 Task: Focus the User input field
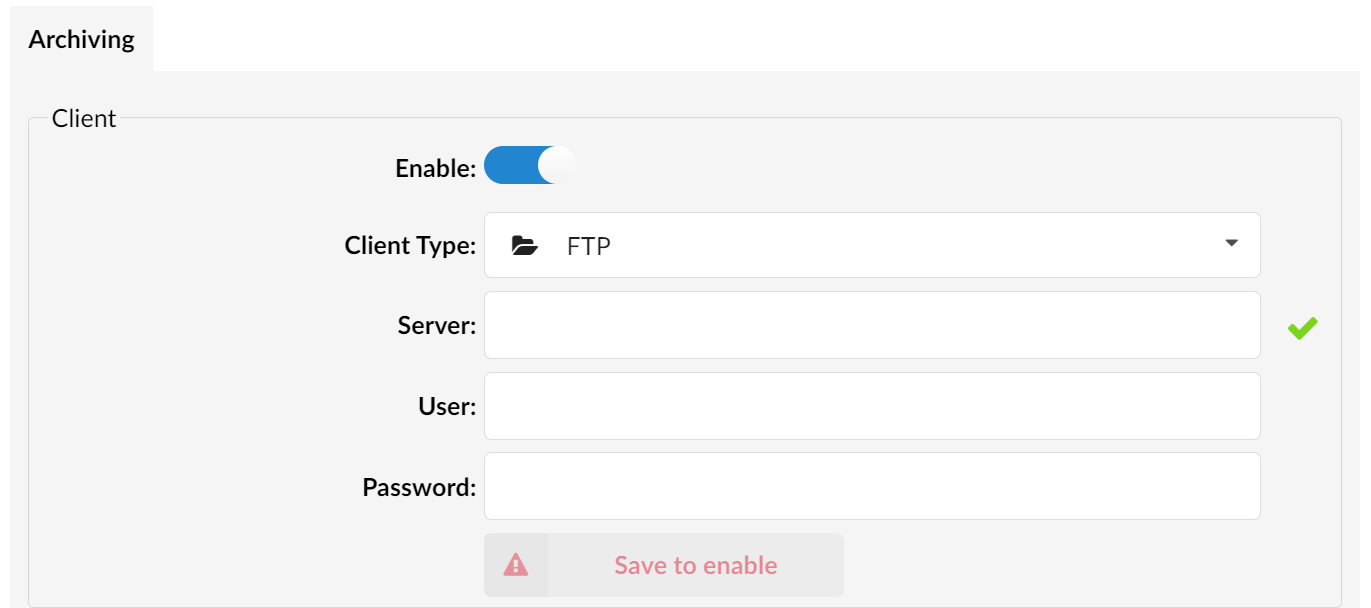(x=872, y=406)
